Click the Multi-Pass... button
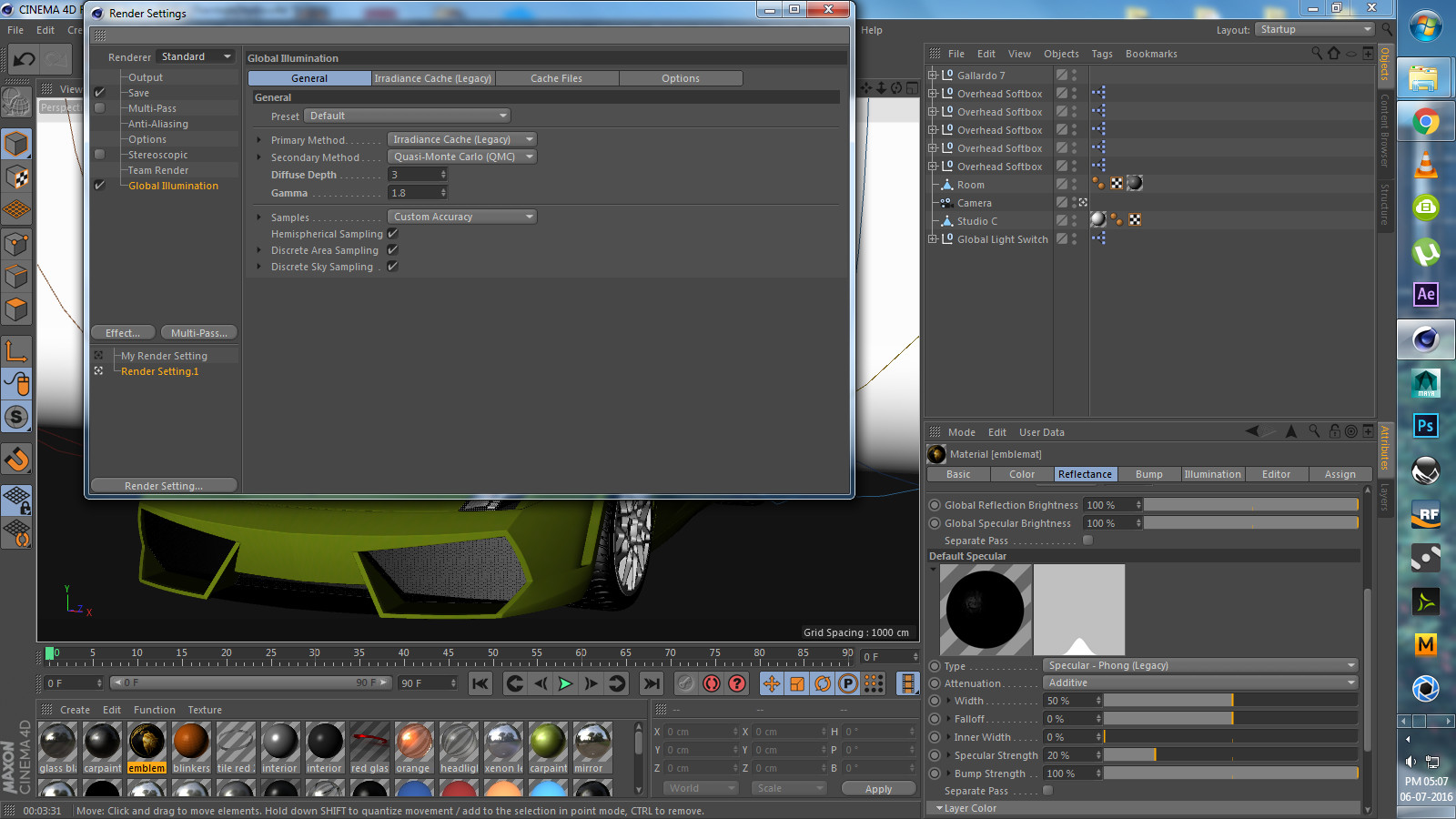The height and width of the screenshot is (819, 1456). 199,333
